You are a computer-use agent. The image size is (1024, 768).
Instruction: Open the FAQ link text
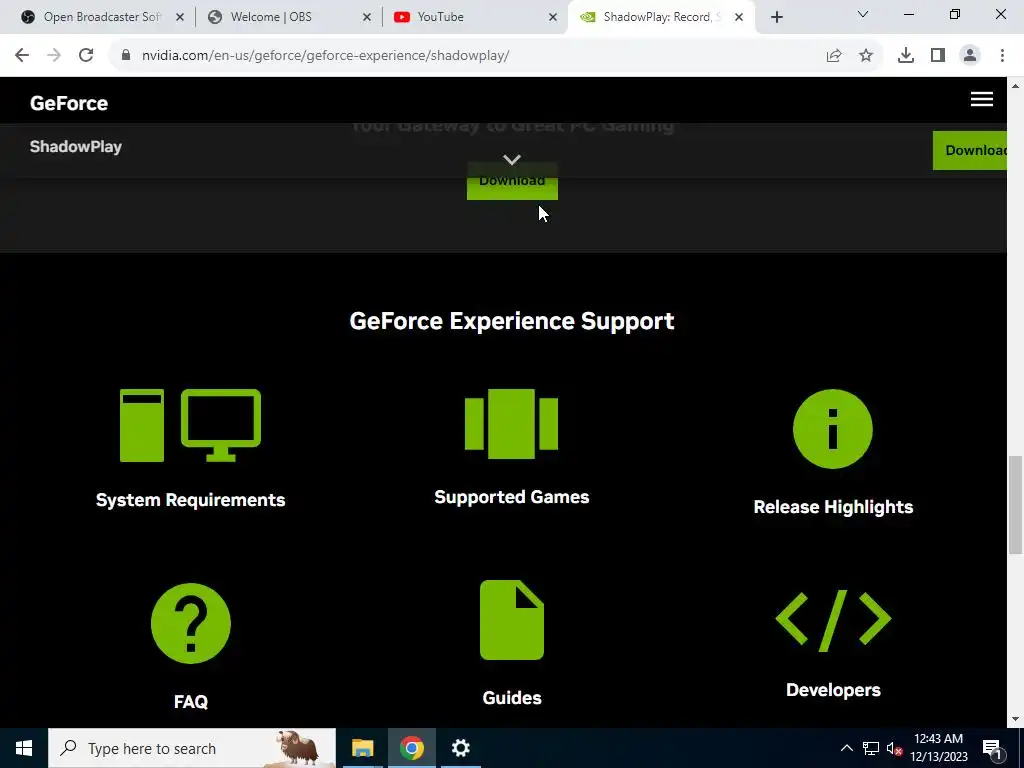(x=191, y=701)
